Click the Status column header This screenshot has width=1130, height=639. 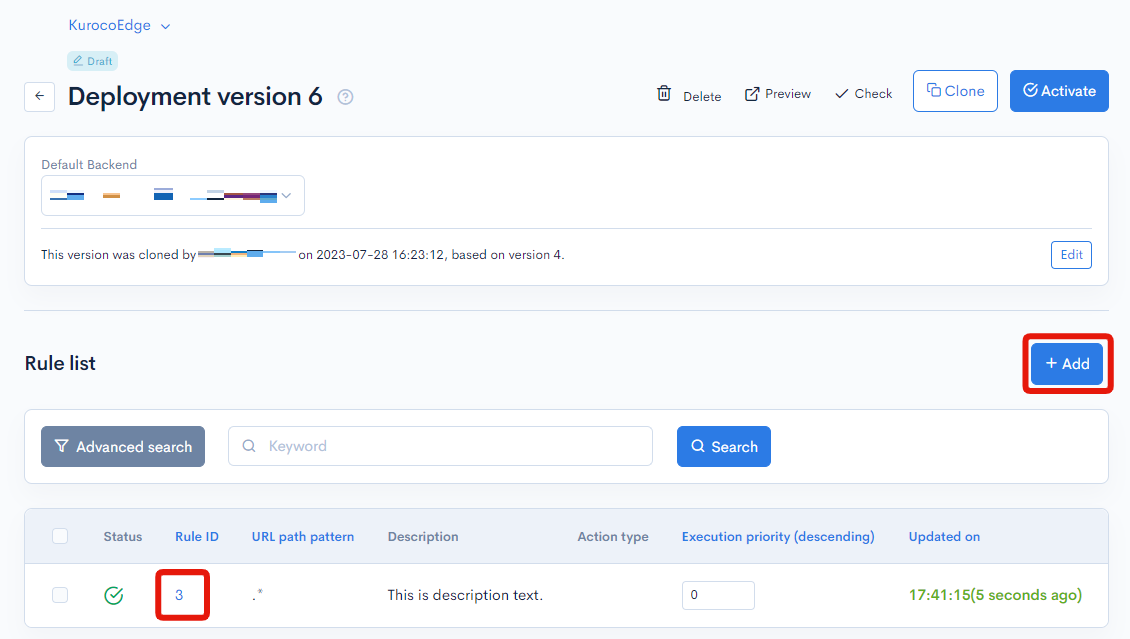(x=123, y=537)
